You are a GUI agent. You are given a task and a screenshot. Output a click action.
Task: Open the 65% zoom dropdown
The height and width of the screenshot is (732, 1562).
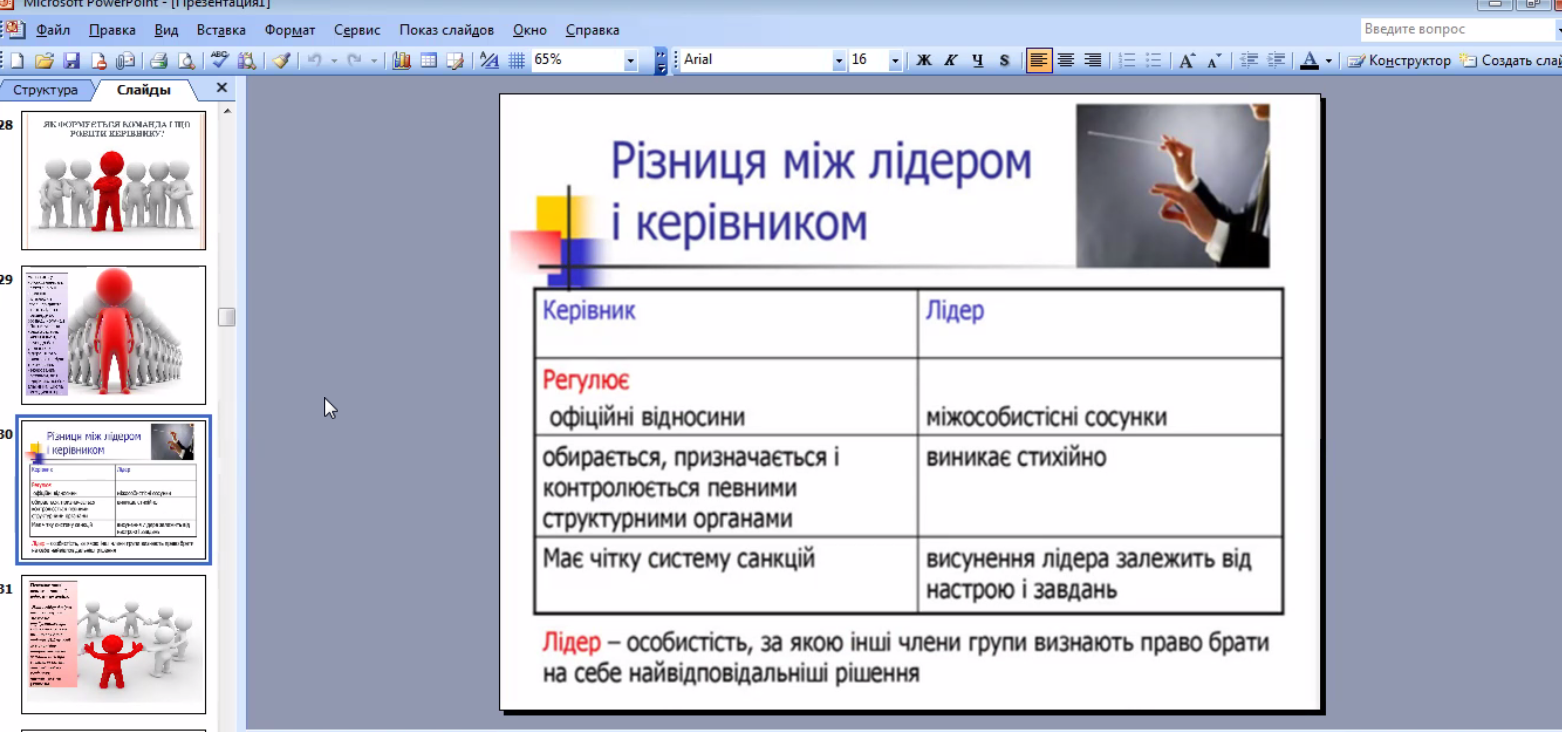click(630, 61)
